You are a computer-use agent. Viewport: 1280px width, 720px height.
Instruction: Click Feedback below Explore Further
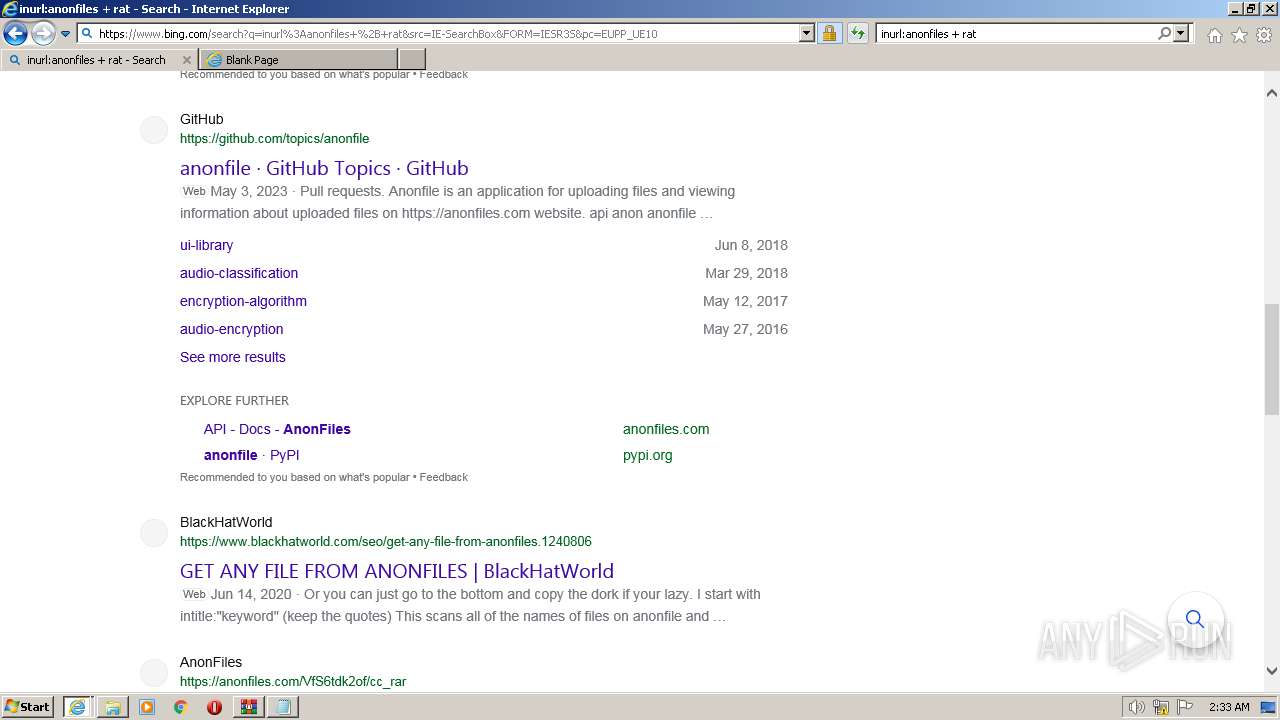443,477
